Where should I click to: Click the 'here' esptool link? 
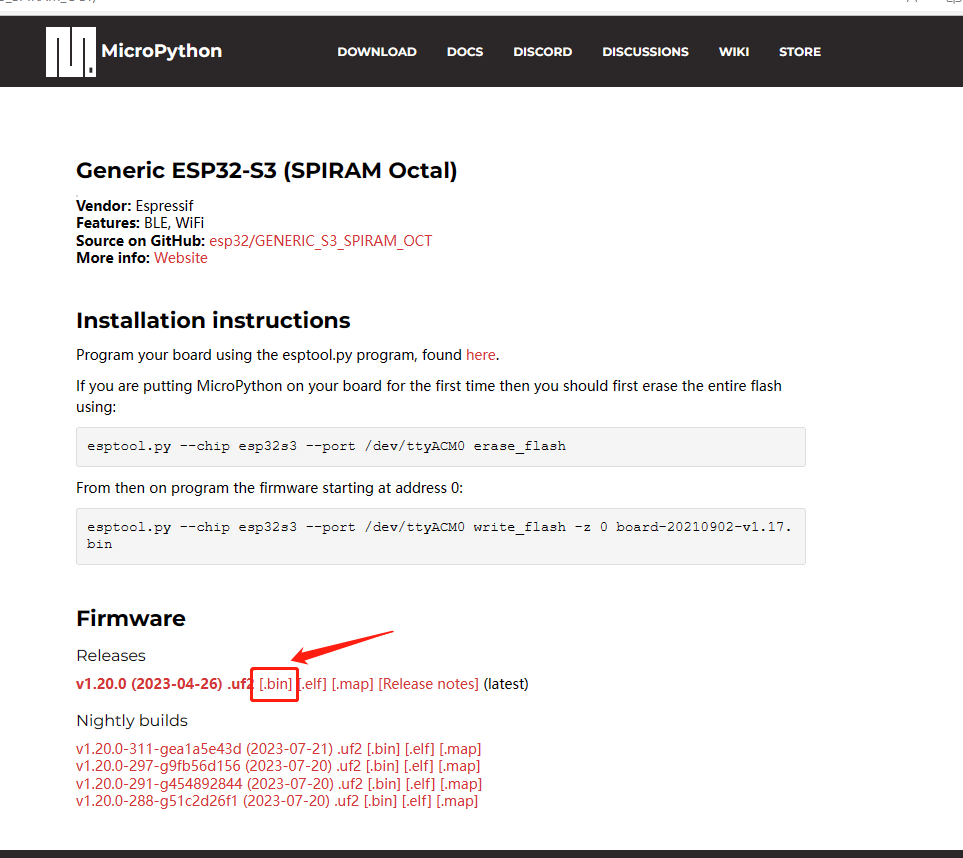tap(480, 355)
